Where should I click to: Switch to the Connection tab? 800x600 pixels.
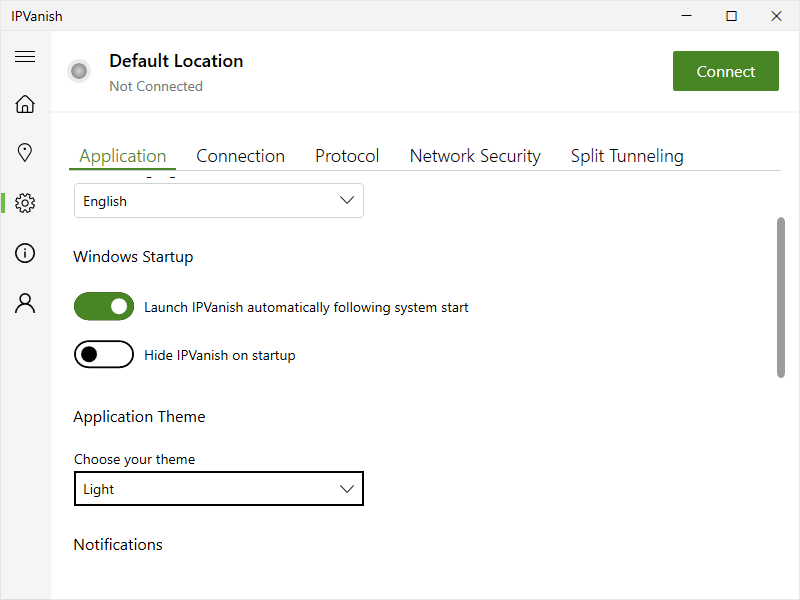(x=240, y=156)
